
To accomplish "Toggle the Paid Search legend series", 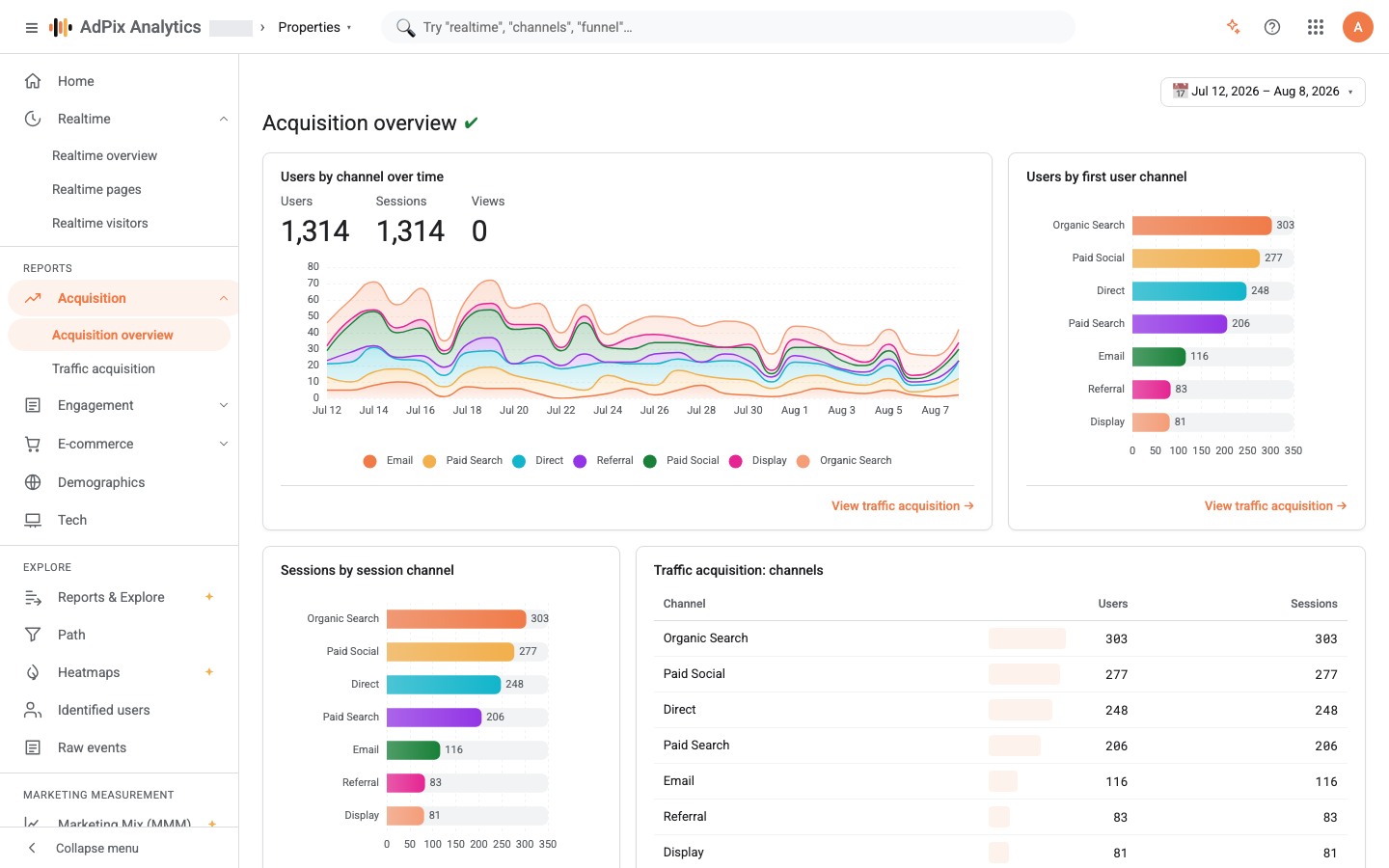I will (463, 461).
